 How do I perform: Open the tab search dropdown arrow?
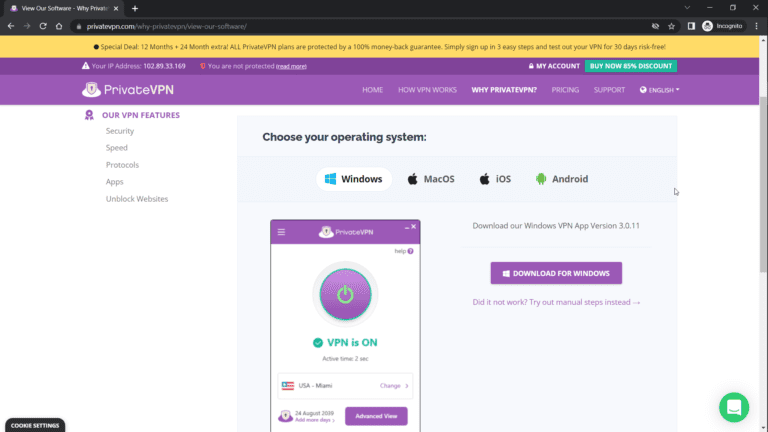click(x=687, y=8)
